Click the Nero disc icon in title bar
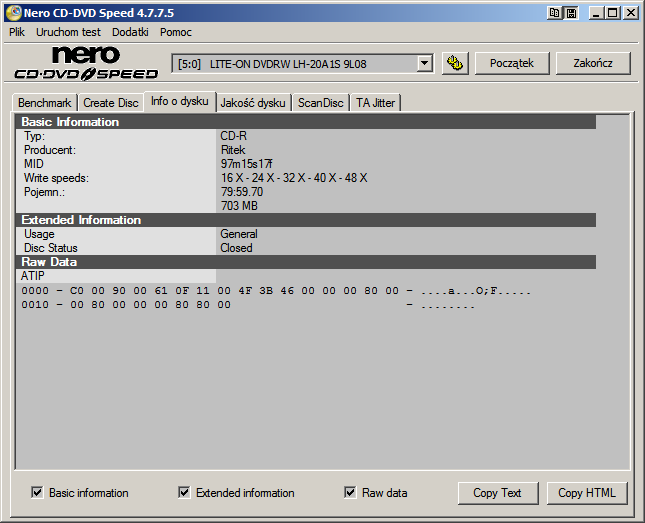 13,13
